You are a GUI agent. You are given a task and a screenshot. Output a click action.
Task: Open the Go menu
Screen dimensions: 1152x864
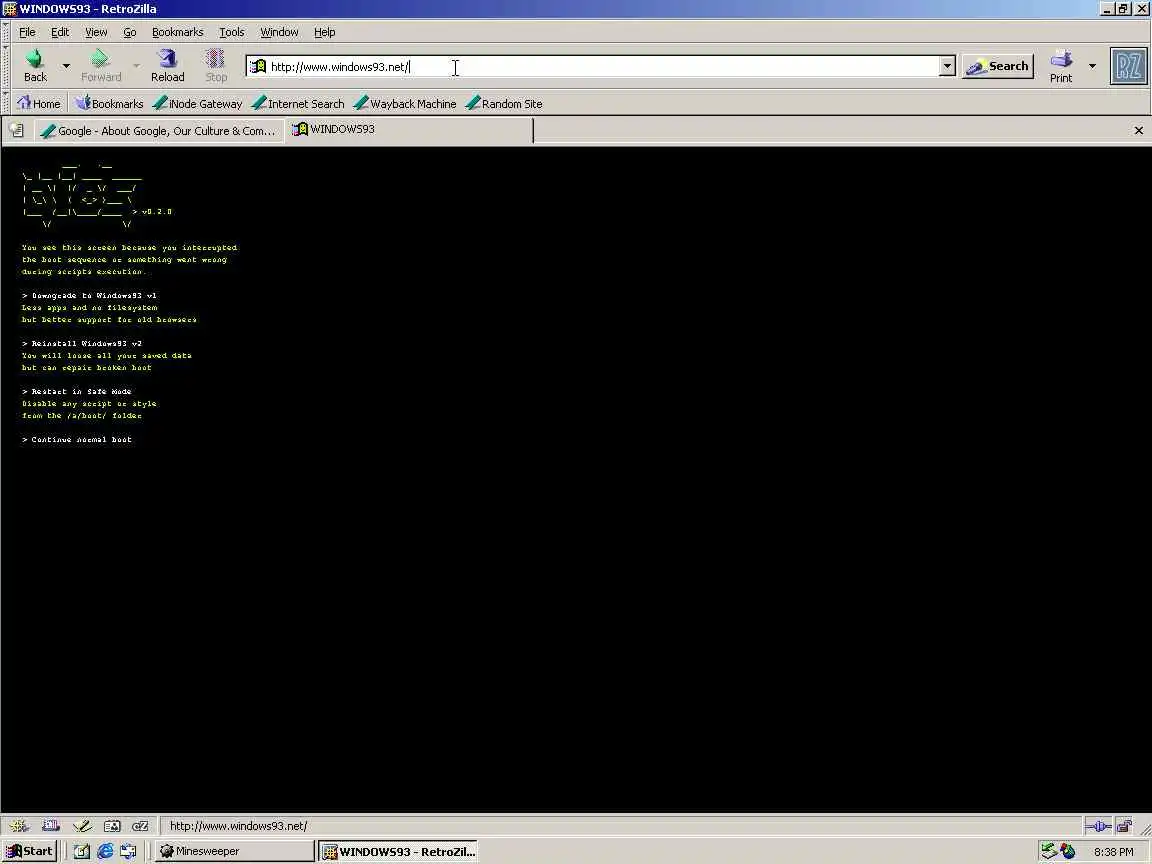(129, 32)
